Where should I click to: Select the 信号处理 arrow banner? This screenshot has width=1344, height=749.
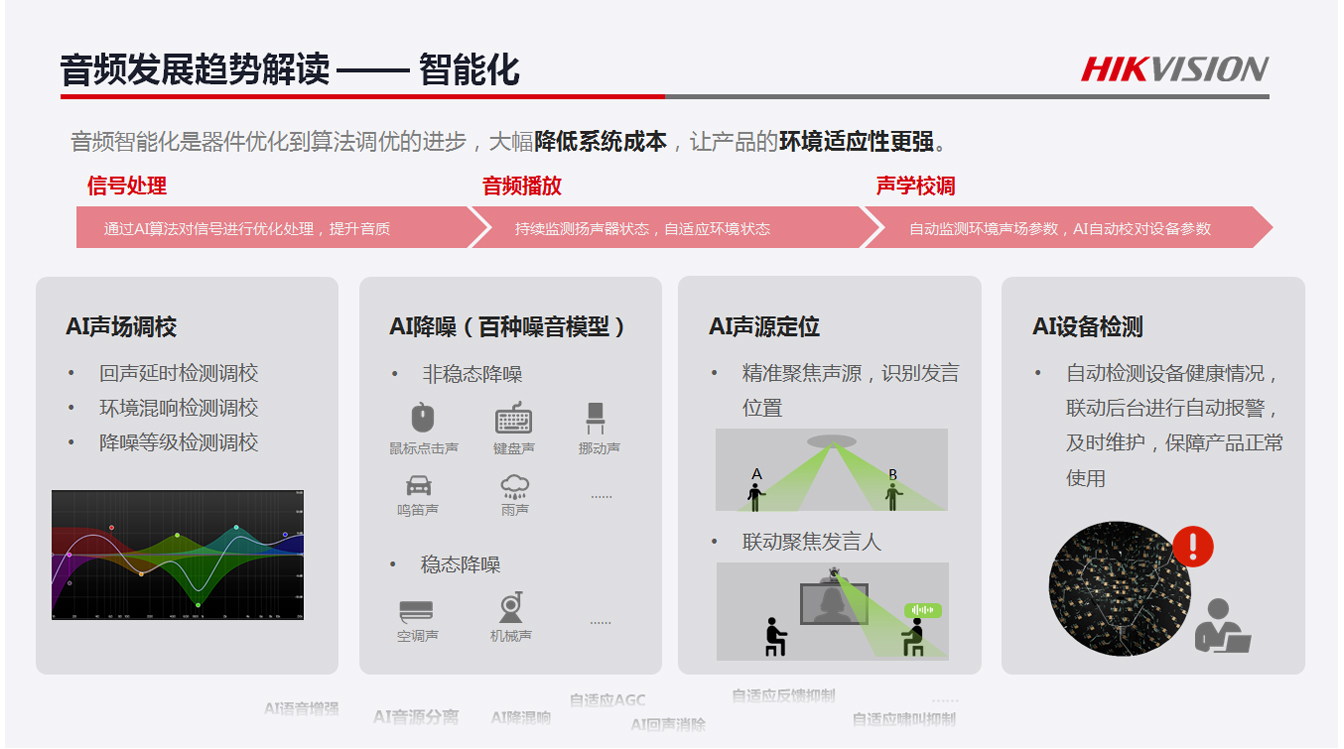tap(272, 228)
